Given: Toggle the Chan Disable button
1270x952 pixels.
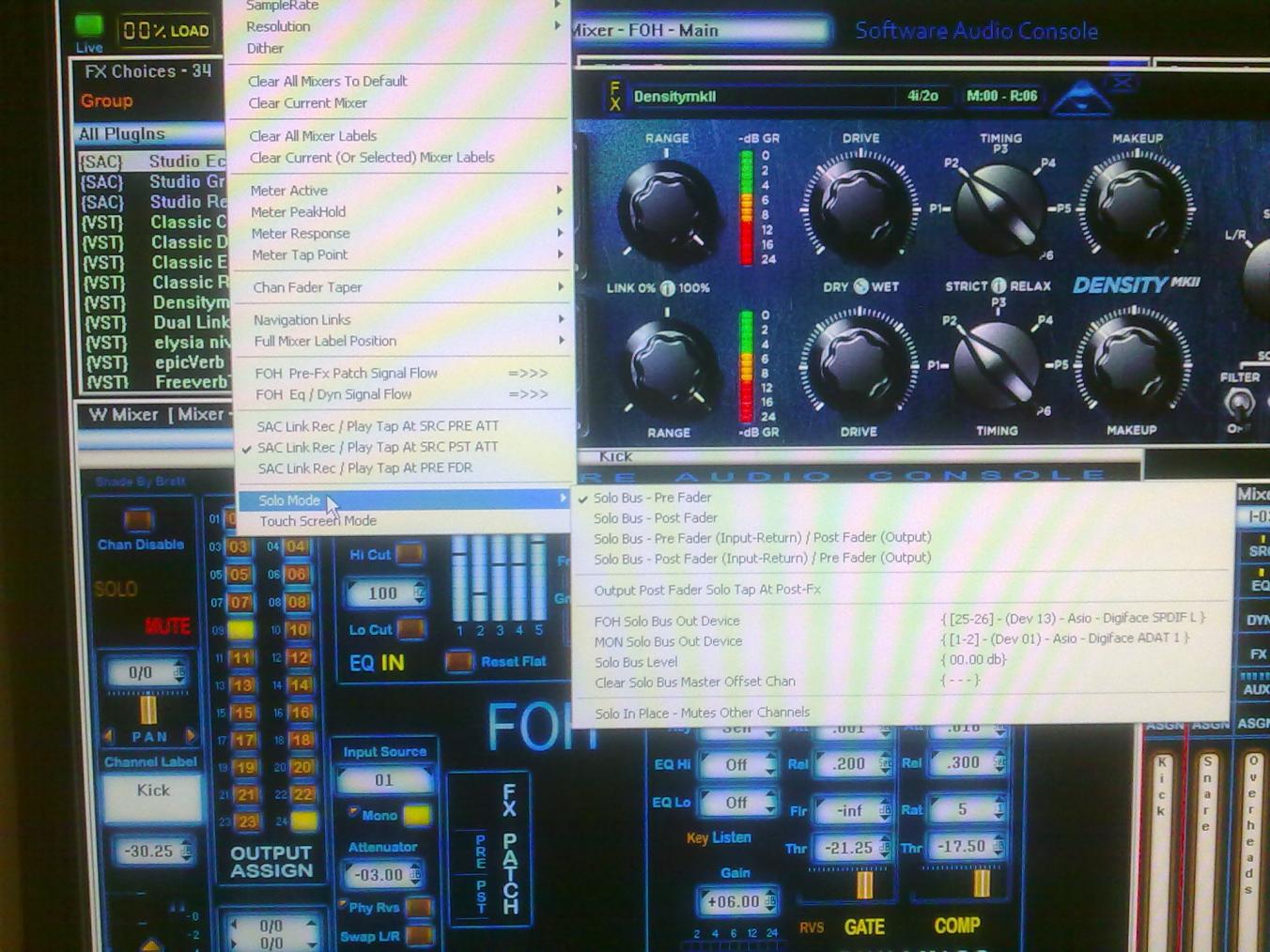Looking at the screenshot, I should [138, 519].
